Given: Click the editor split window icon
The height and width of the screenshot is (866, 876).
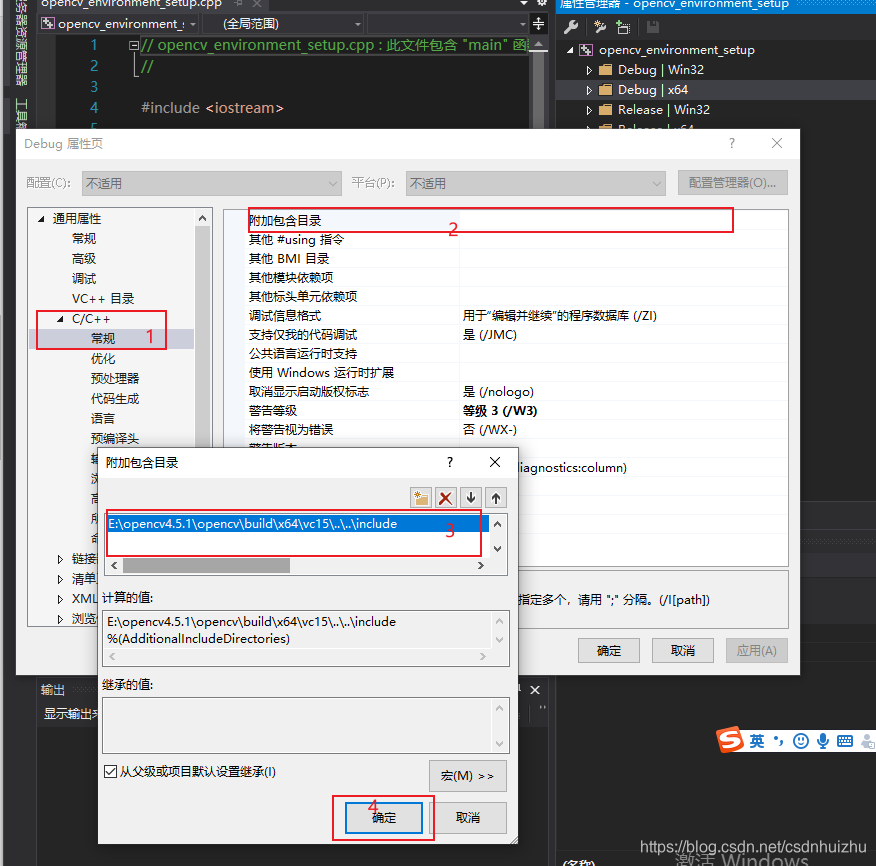Looking at the screenshot, I should (539, 23).
